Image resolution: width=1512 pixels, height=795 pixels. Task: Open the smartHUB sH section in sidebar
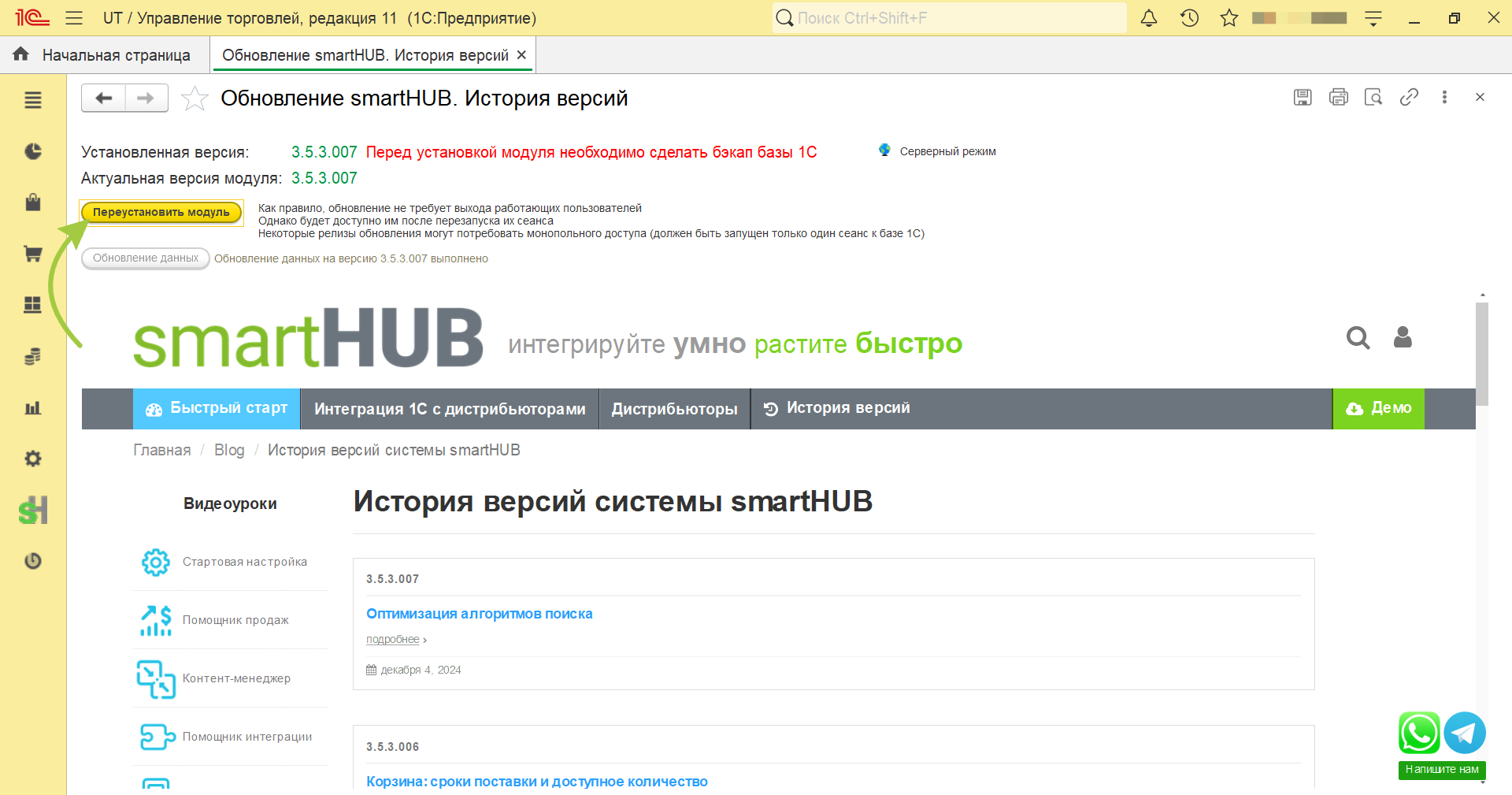click(x=33, y=510)
